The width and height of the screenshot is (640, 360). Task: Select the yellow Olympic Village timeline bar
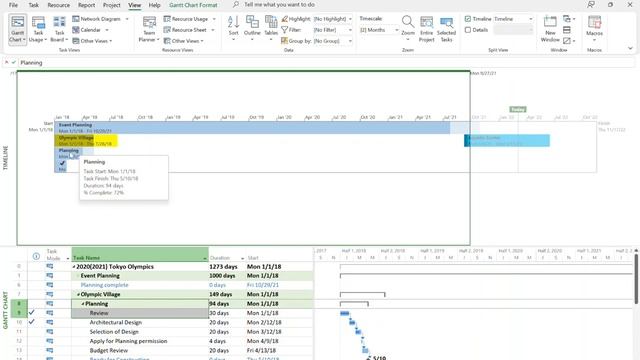pos(86,141)
